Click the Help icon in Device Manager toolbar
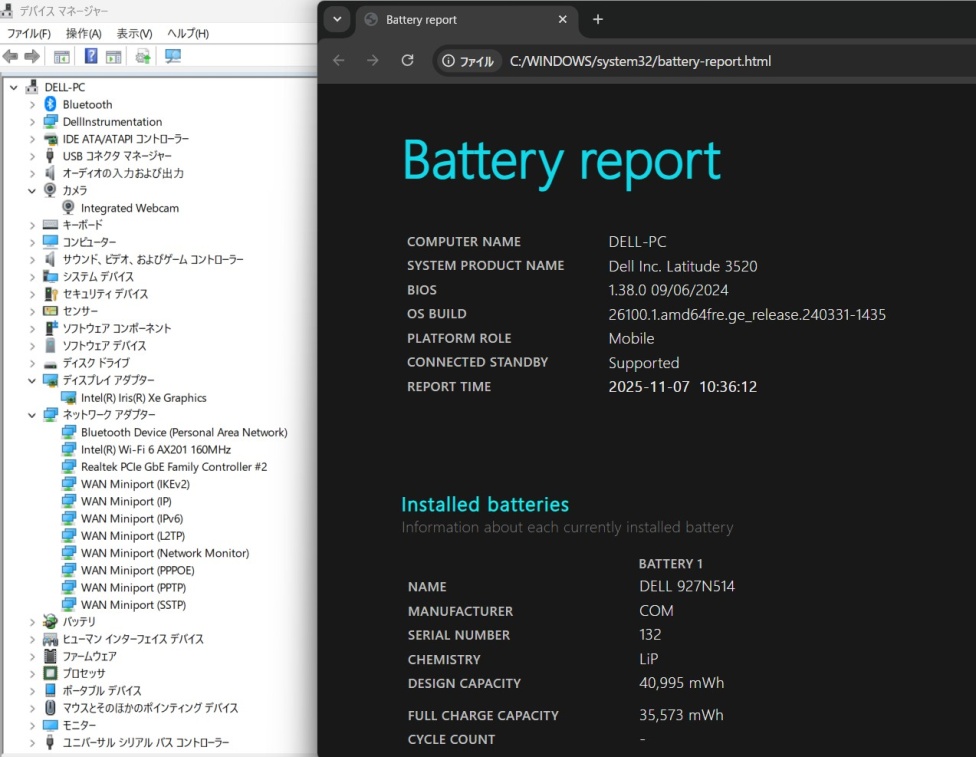Image resolution: width=976 pixels, height=757 pixels. 91,56
